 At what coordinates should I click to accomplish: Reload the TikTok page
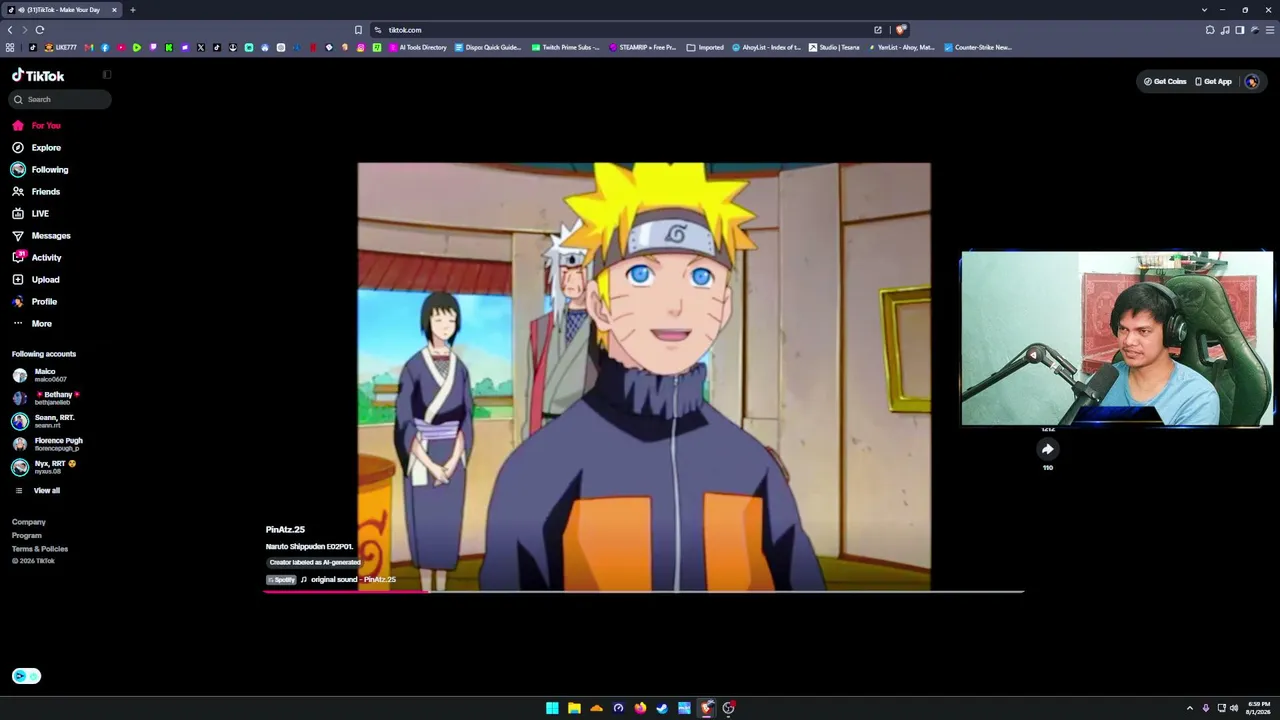[40, 30]
